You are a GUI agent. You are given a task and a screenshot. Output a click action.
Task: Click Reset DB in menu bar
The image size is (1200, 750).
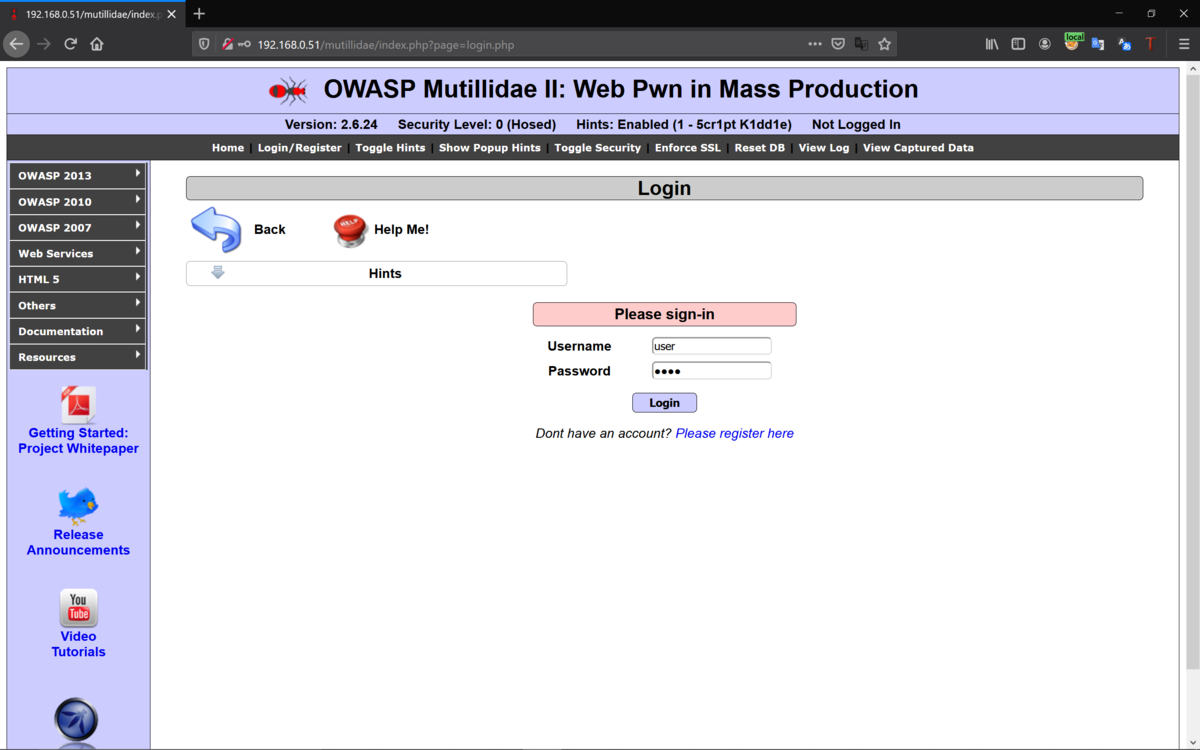click(x=760, y=148)
